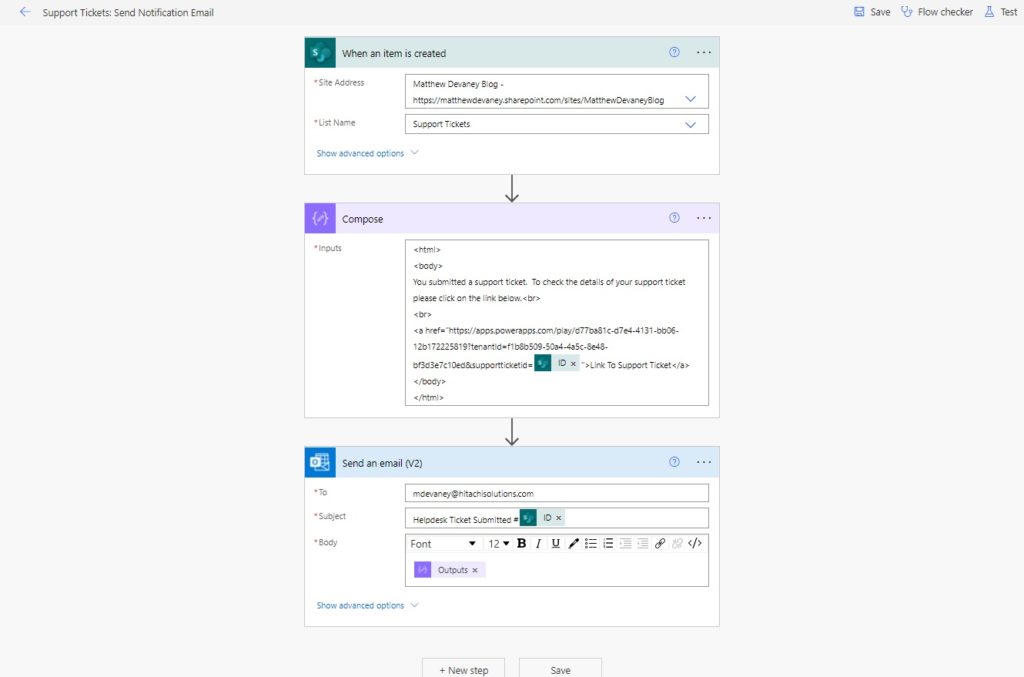Open the Font dropdown in body editor
Image resolution: width=1024 pixels, height=677 pixels.
pos(443,543)
